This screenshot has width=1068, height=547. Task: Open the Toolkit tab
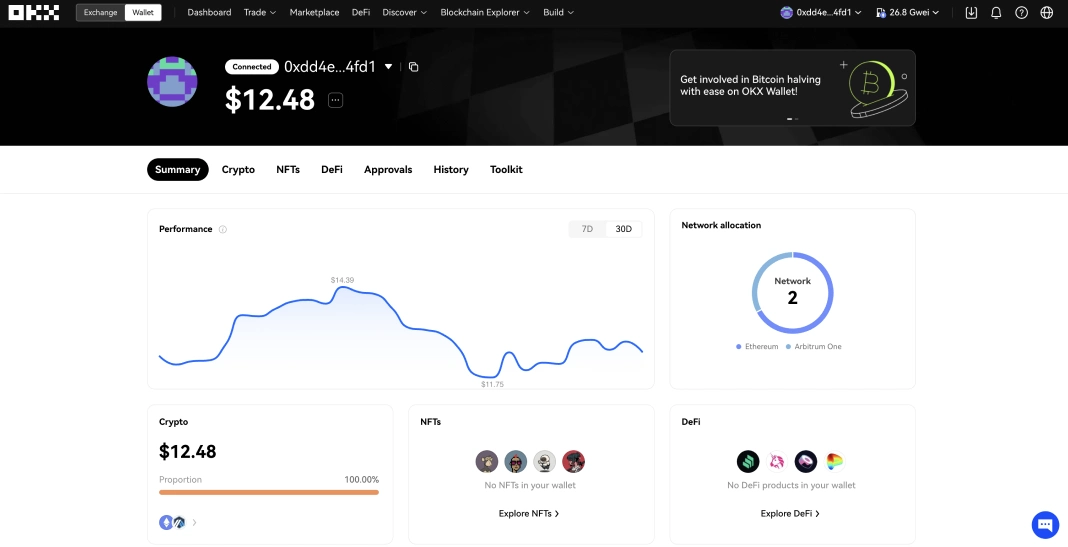tap(506, 170)
